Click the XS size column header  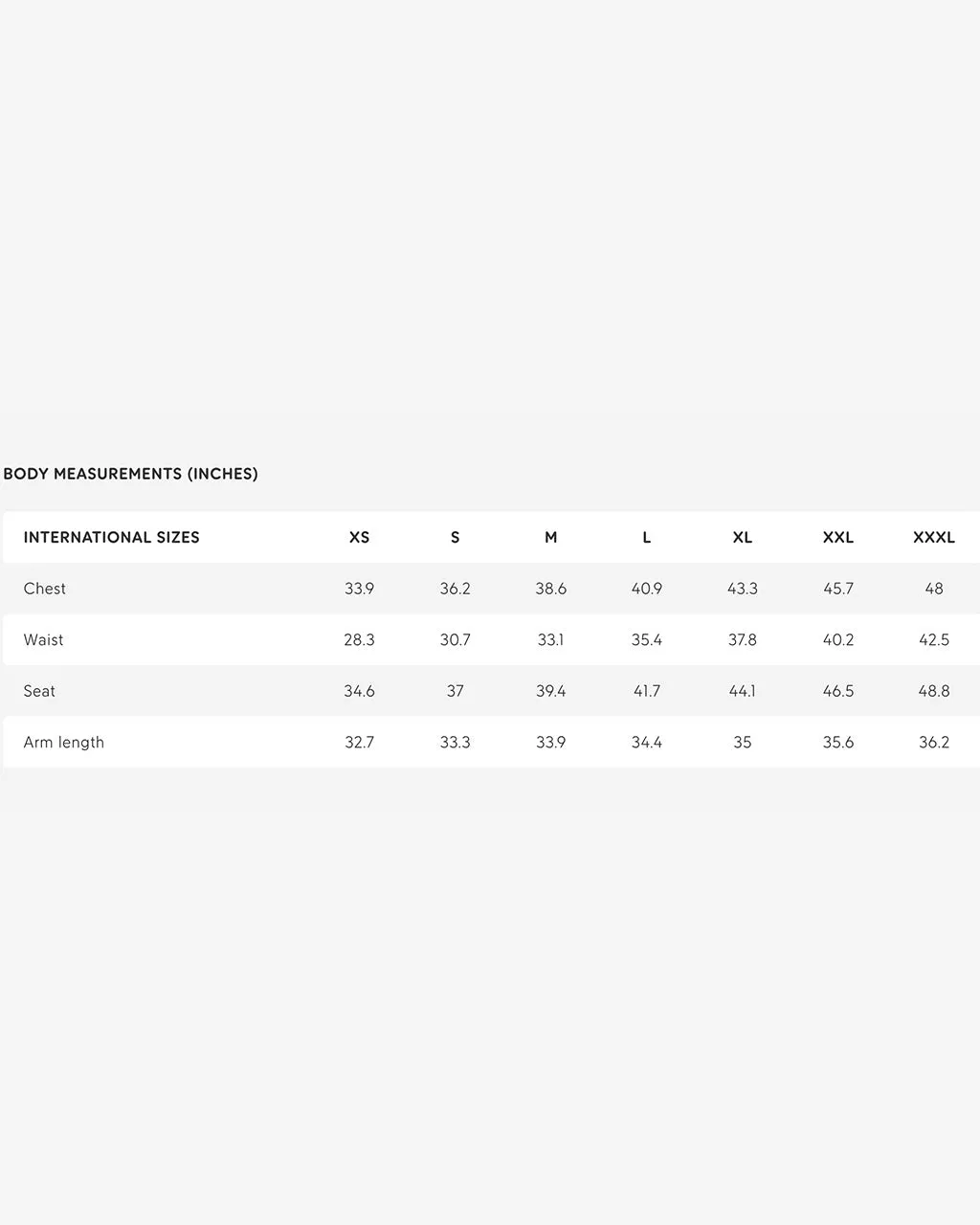pos(359,538)
